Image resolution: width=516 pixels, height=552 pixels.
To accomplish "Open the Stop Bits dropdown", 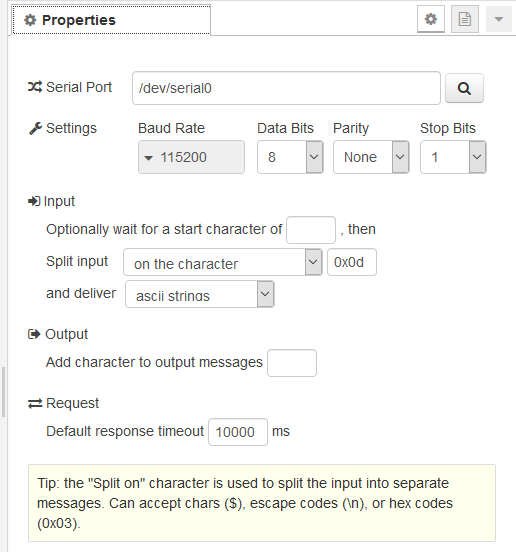I will tap(453, 157).
